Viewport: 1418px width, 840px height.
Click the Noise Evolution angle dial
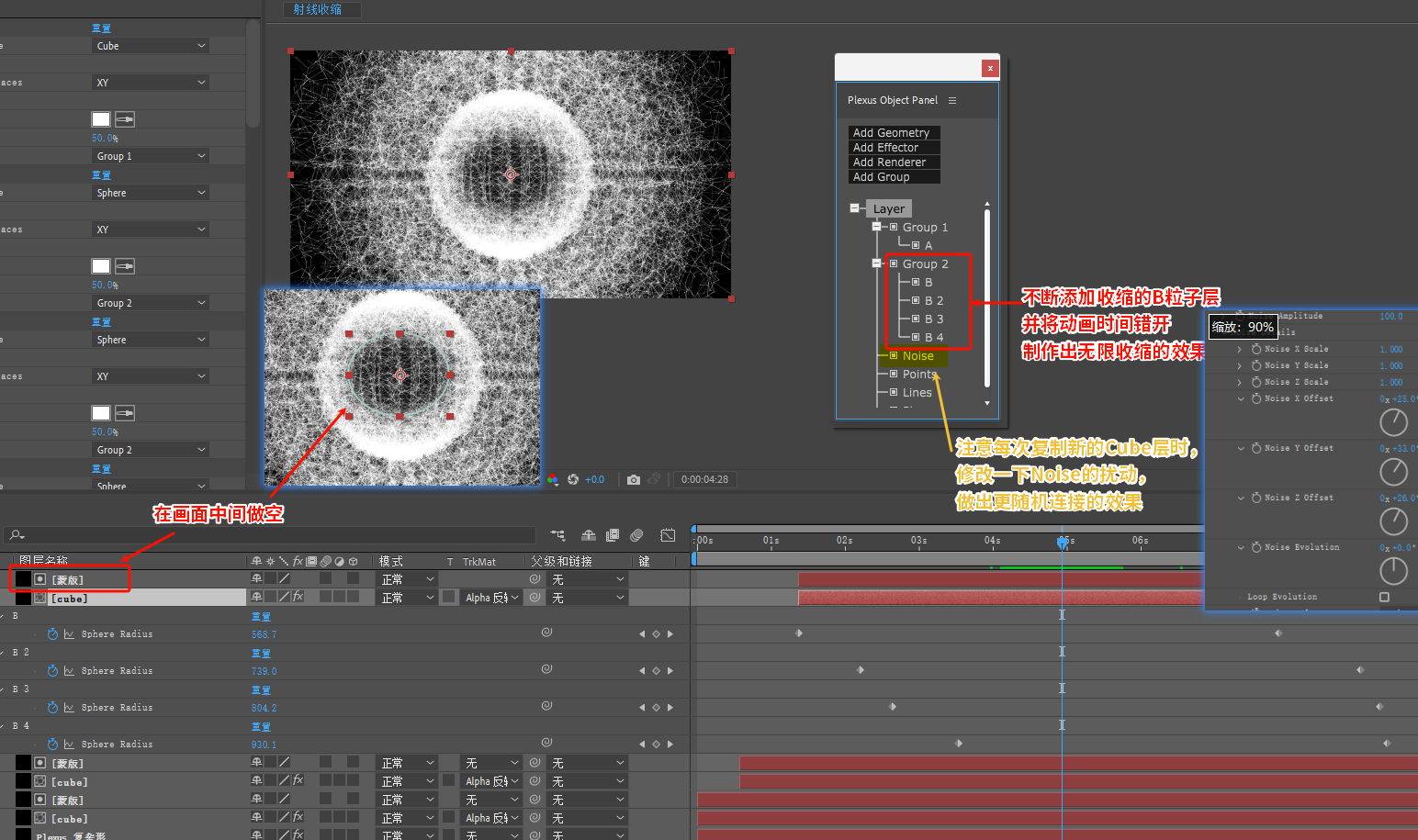pos(1393,571)
